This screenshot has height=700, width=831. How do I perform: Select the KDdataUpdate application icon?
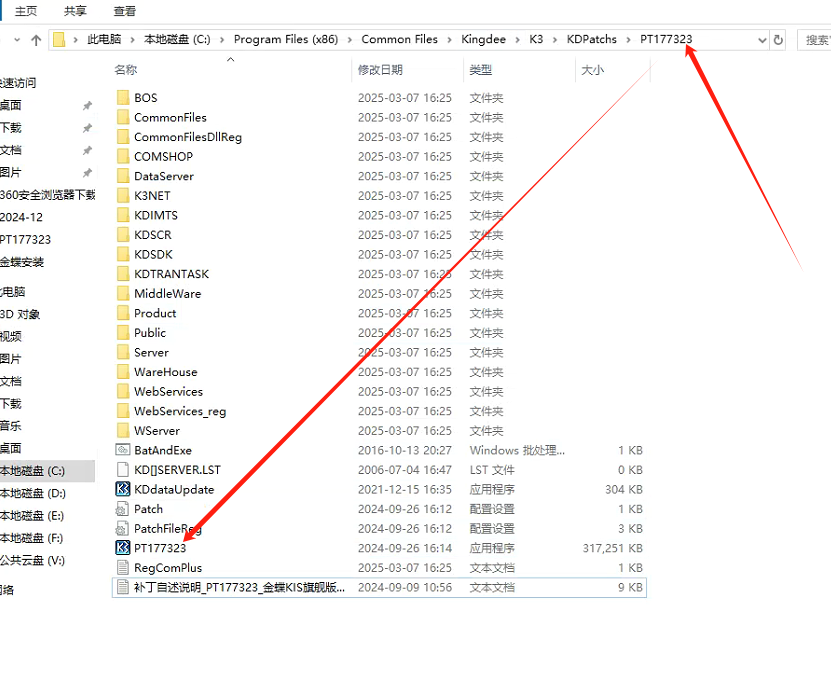click(x=123, y=489)
